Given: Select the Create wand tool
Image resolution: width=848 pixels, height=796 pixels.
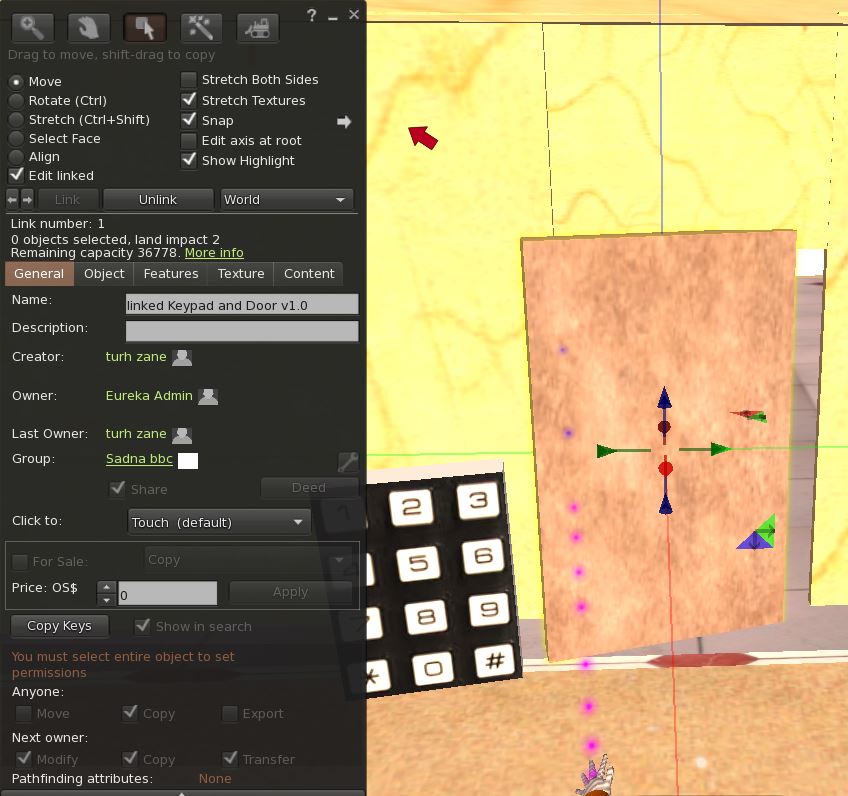Looking at the screenshot, I should tap(201, 27).
